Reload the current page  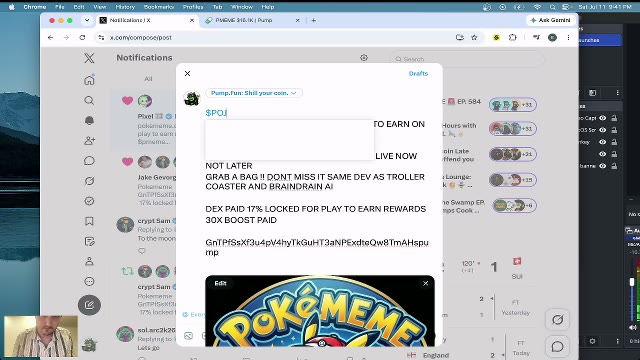tap(82, 38)
